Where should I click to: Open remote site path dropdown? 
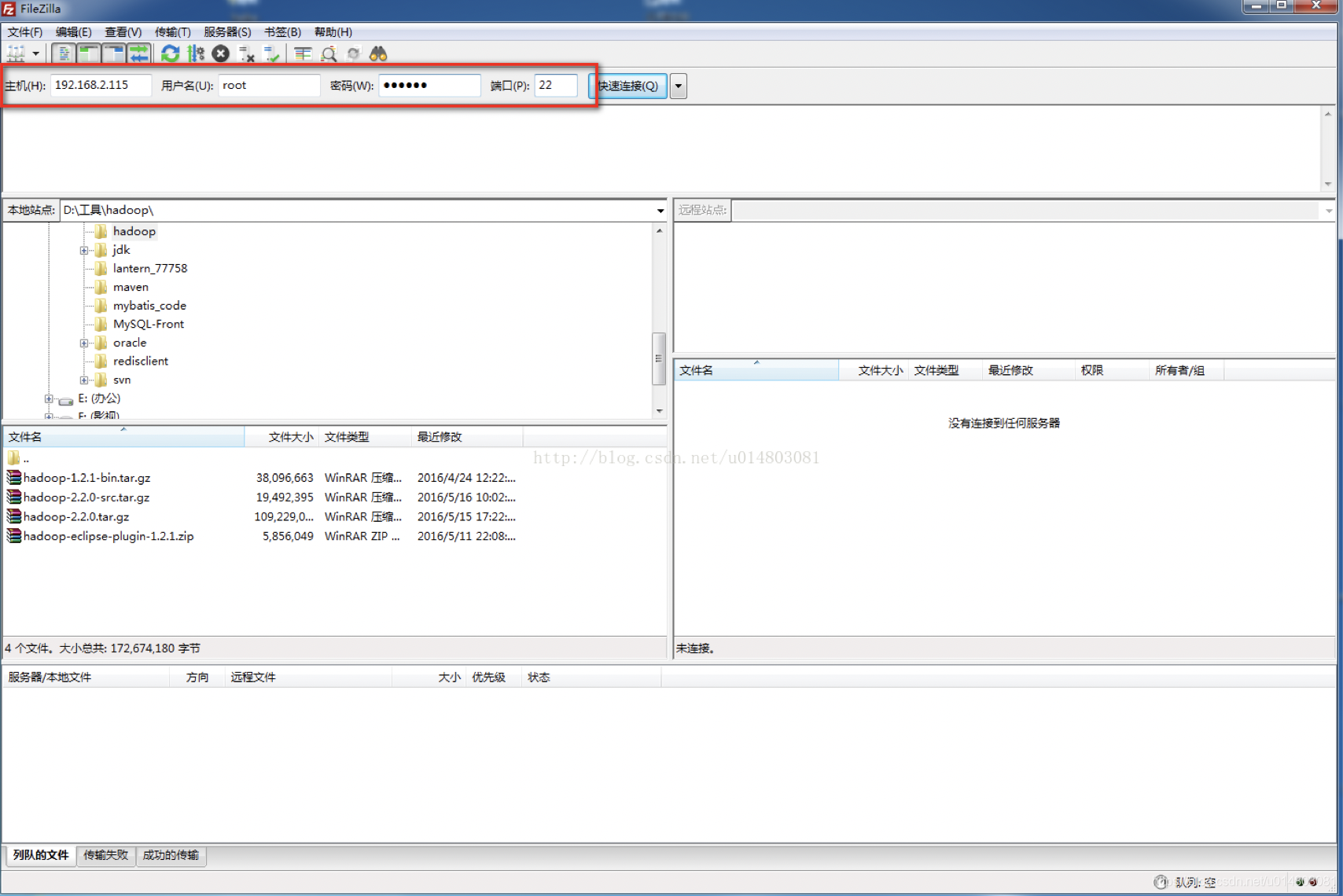click(x=1329, y=210)
